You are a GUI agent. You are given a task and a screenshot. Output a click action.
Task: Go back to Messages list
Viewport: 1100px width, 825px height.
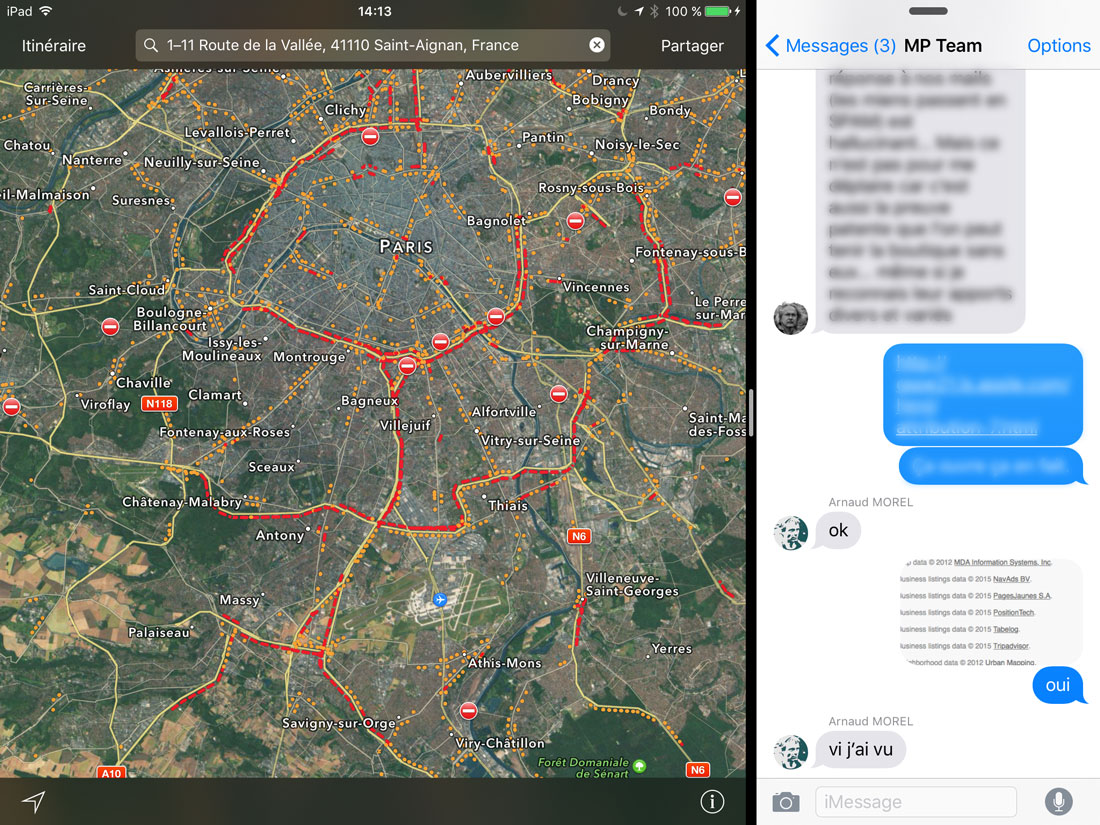831,46
